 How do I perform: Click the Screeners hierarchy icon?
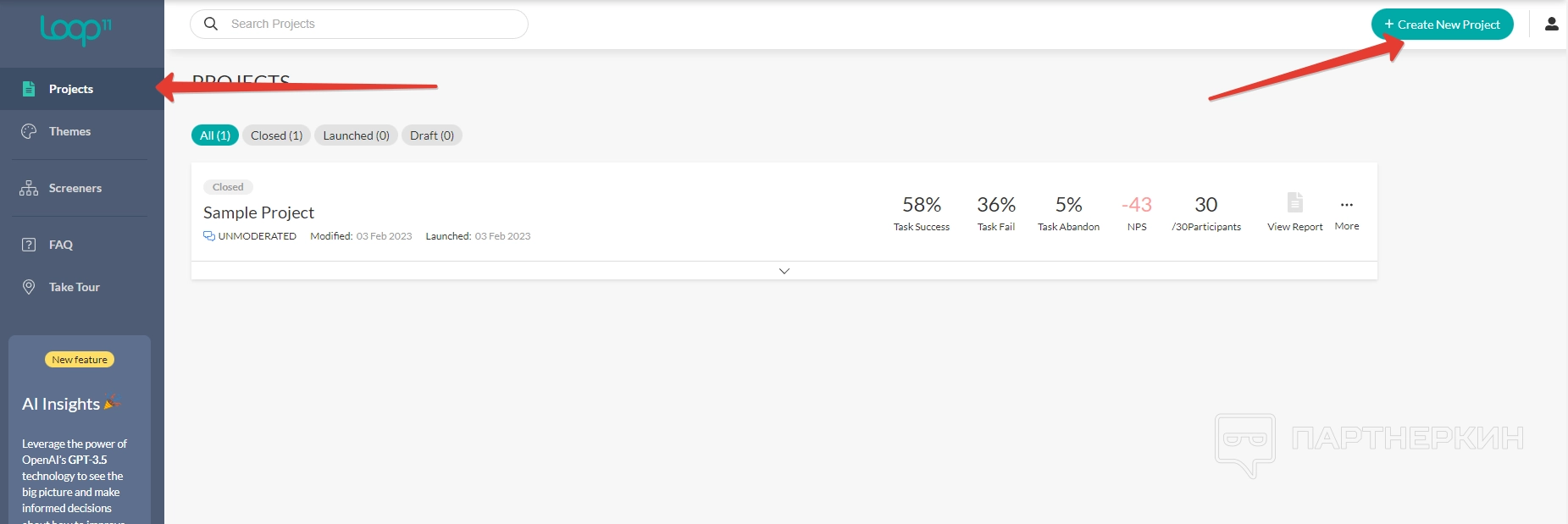point(29,188)
